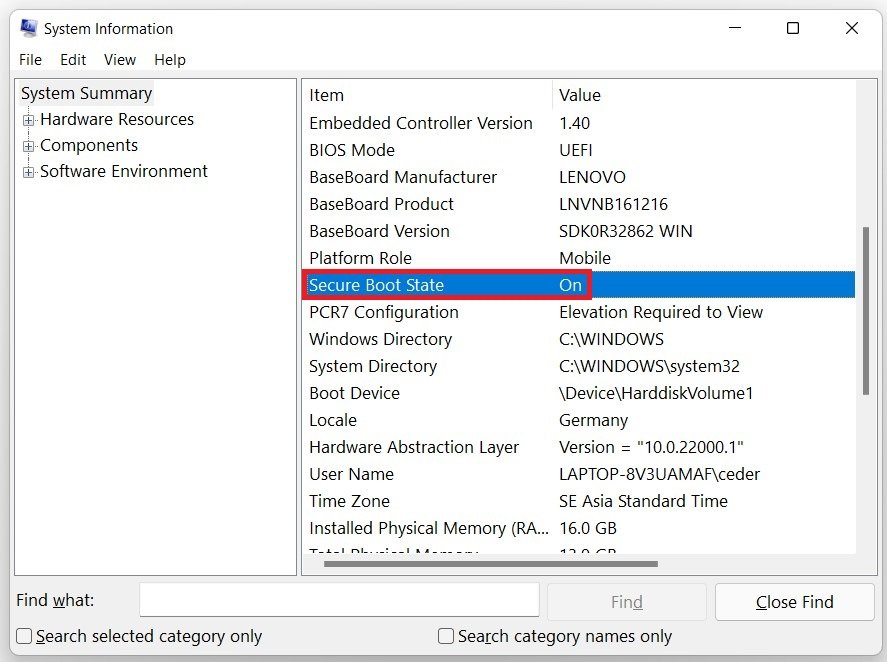
Task: Enable Search selected category only checkbox
Action: pos(25,636)
